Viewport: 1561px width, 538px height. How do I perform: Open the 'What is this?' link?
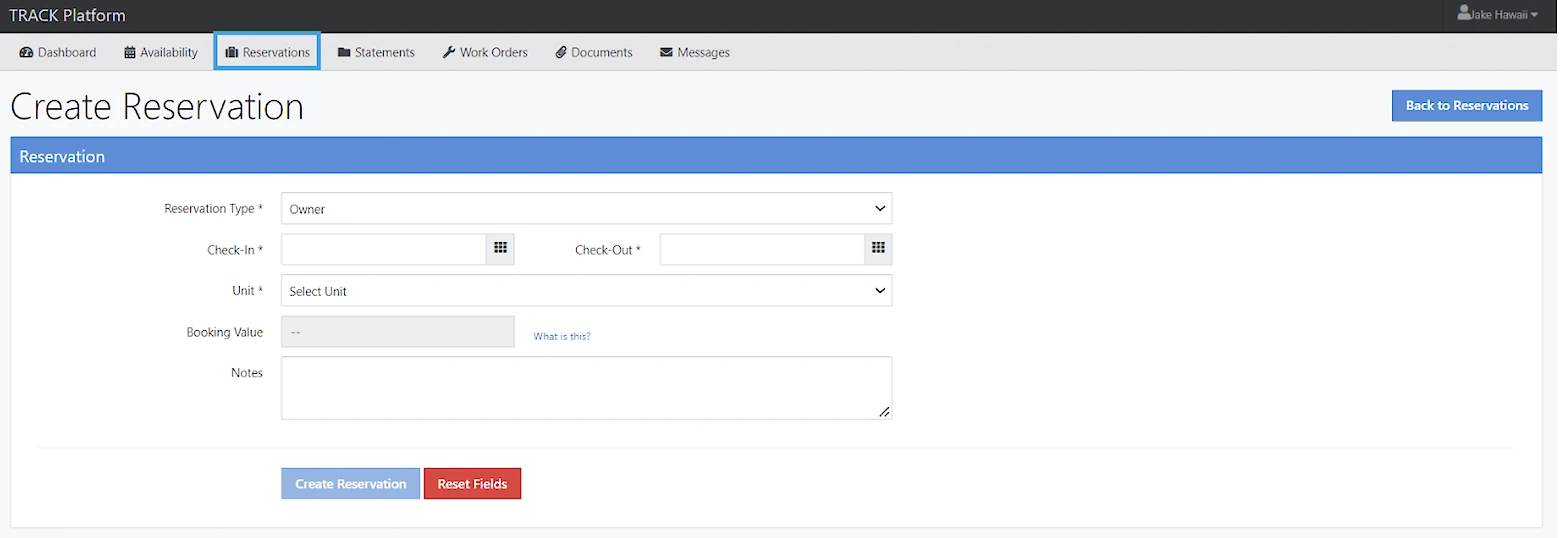(562, 337)
